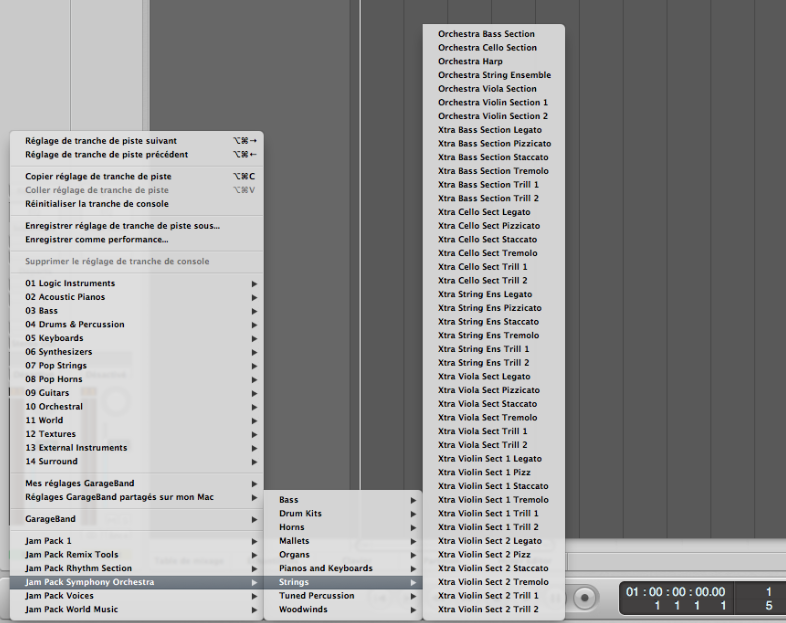The width and height of the screenshot is (786, 623).
Task: Open the Horns category
Action: point(343,527)
